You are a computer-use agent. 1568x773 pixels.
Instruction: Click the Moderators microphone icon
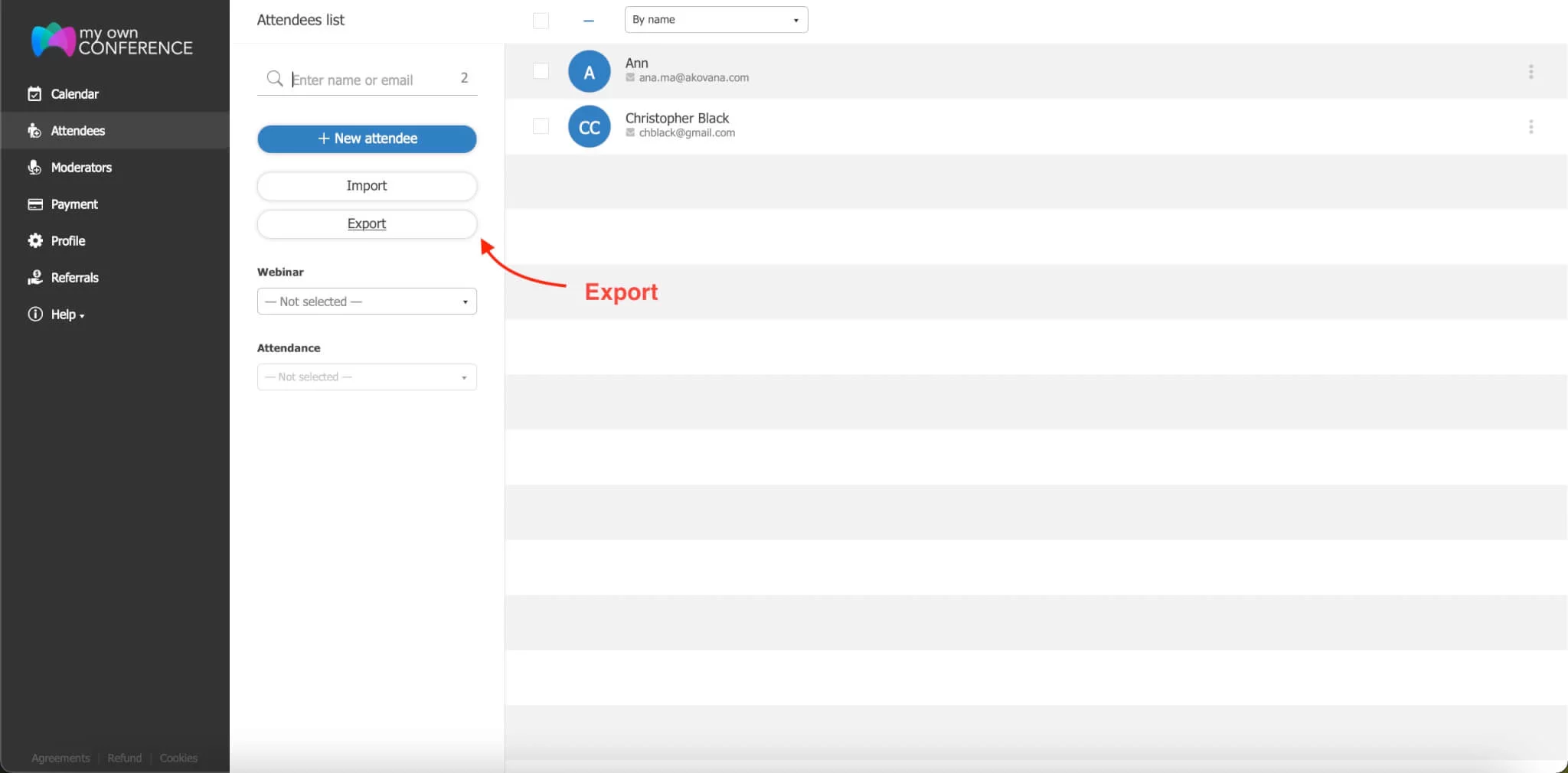pos(34,168)
